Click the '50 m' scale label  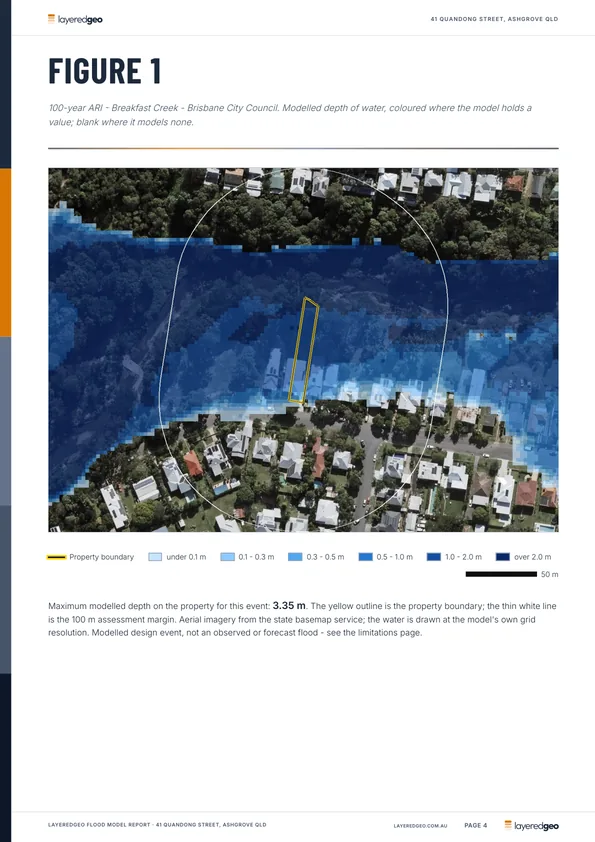pos(549,574)
